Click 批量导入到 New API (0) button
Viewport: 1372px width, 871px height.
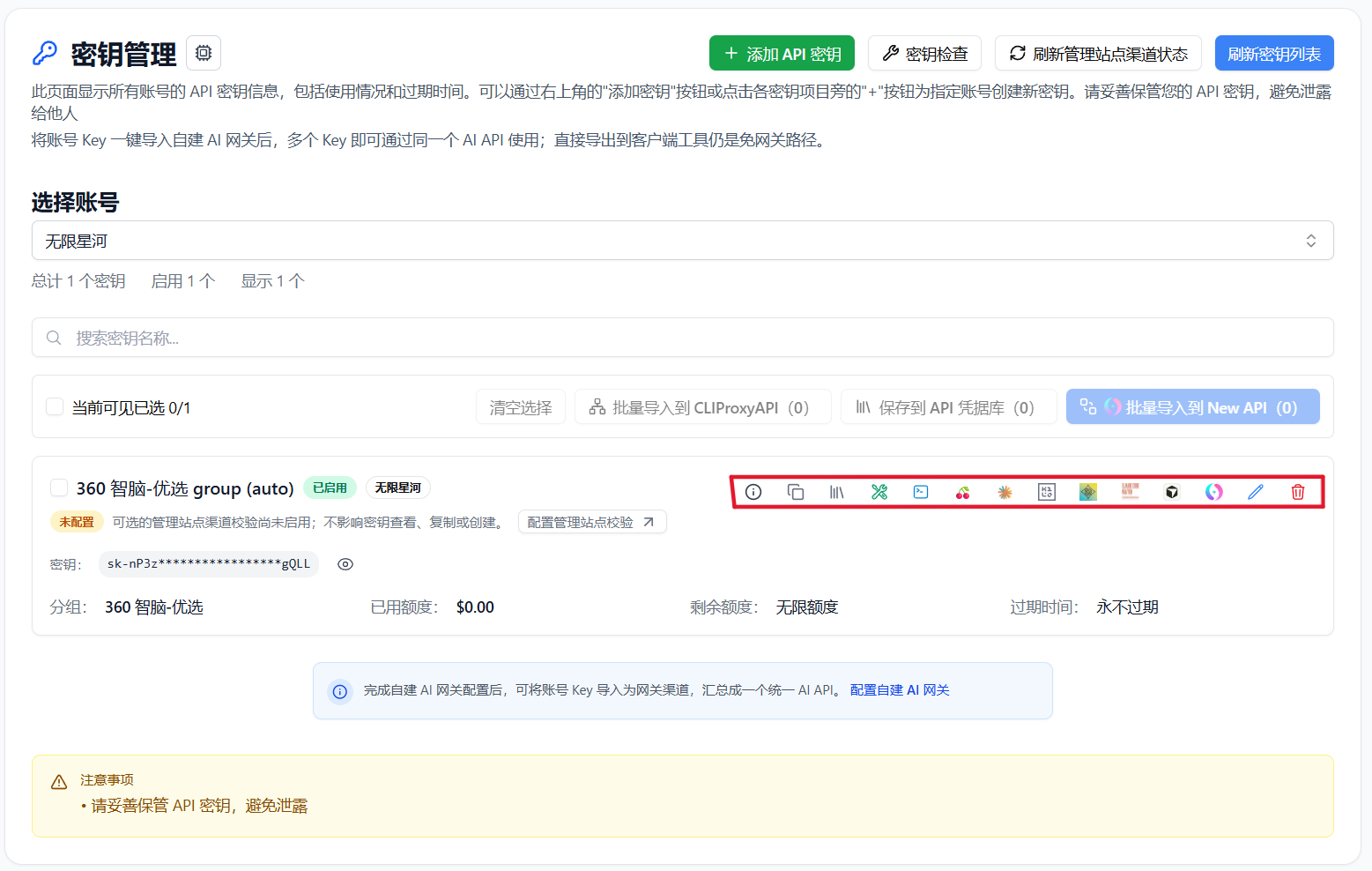(x=1192, y=407)
